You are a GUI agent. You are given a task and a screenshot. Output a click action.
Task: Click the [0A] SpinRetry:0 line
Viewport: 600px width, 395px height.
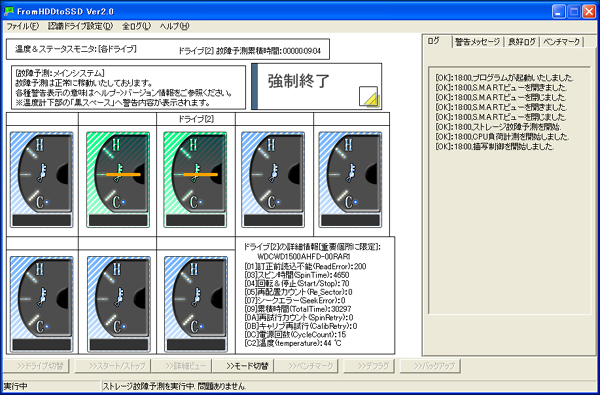(298, 317)
